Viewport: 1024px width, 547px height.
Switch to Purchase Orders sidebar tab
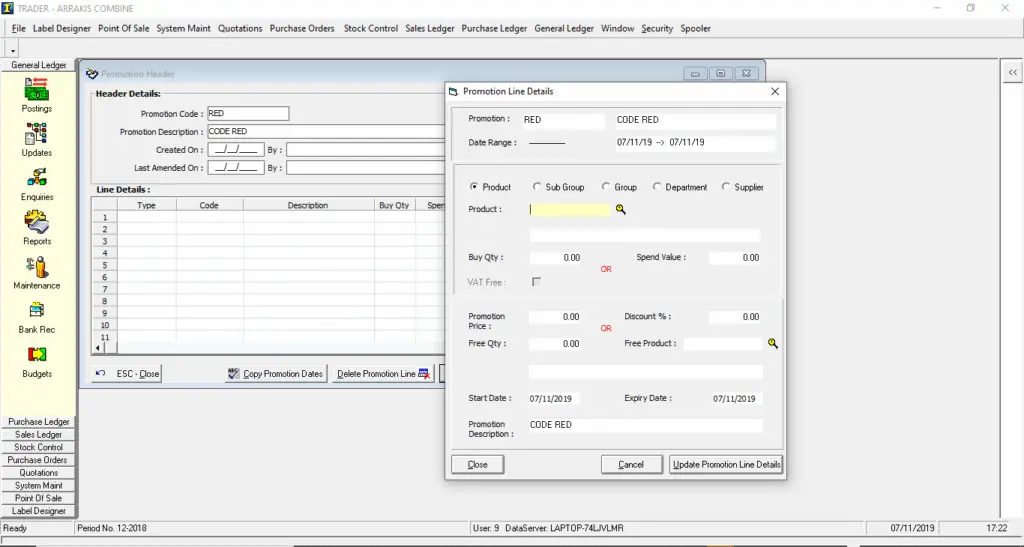pyautogui.click(x=39, y=460)
